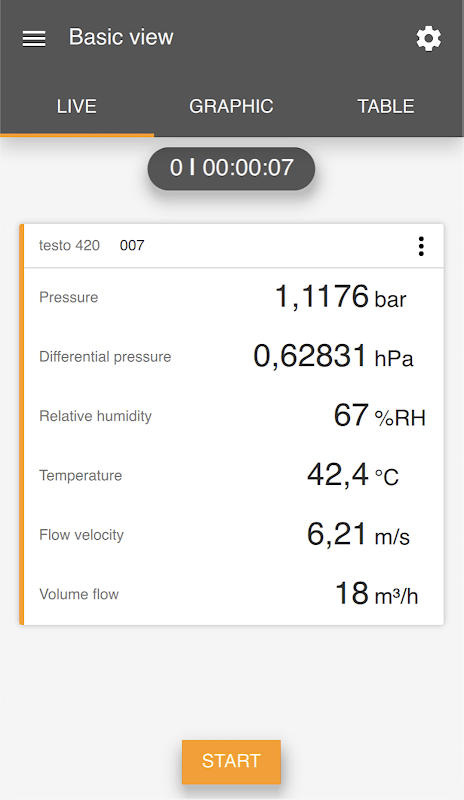This screenshot has width=464, height=800.
Task: Select the Differential pressure label
Action: [x=105, y=357]
